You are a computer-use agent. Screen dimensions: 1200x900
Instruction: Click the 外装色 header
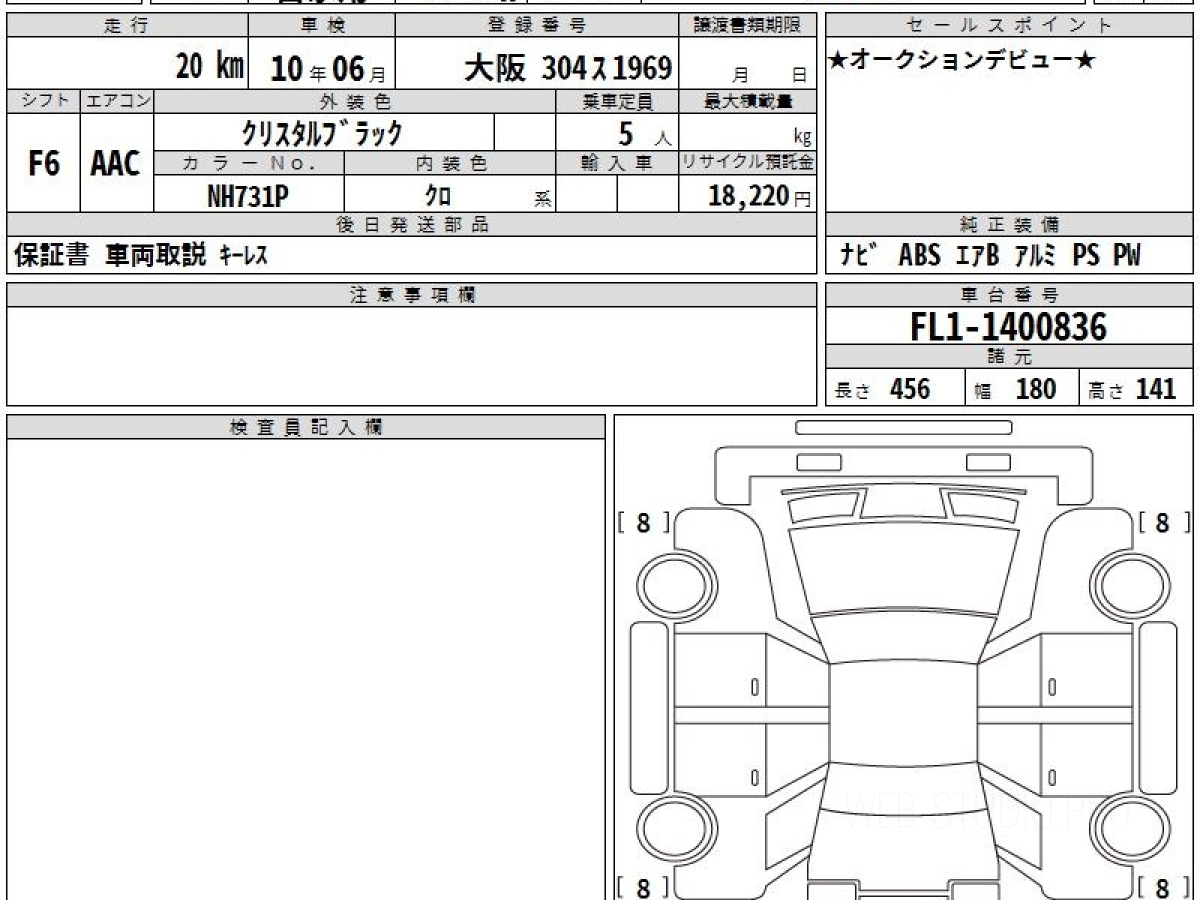[x=354, y=101]
